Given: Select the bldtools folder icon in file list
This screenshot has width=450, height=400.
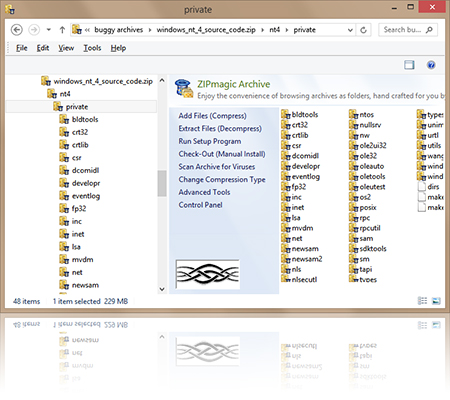Looking at the screenshot, I should (x=286, y=115).
